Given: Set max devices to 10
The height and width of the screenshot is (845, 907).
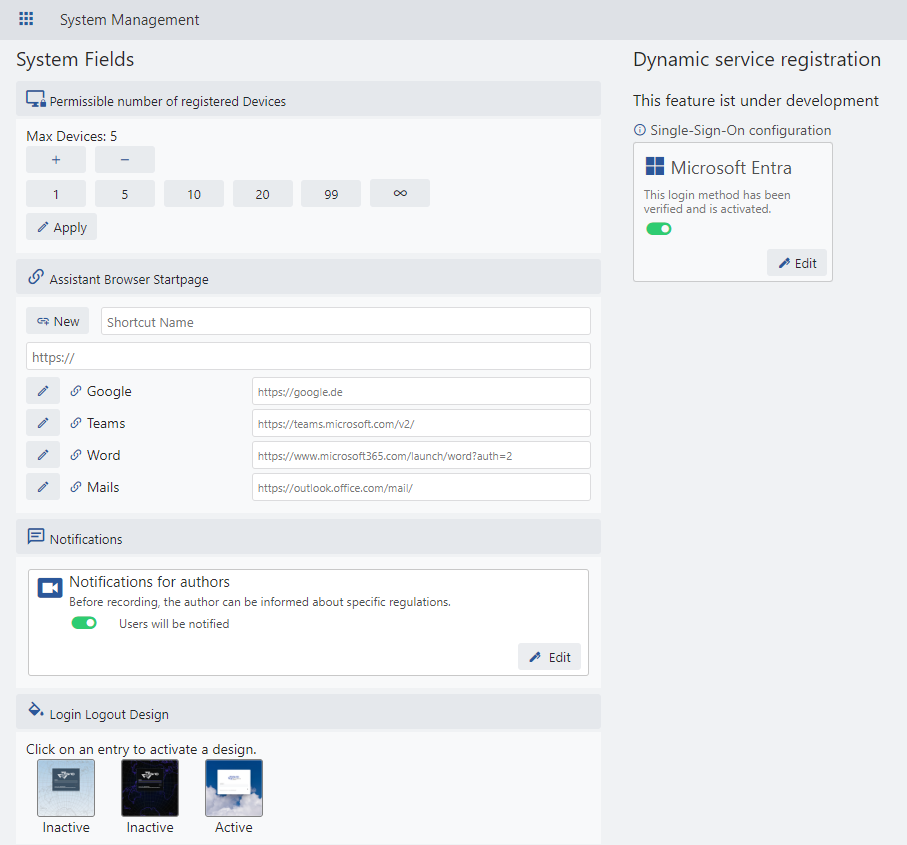Looking at the screenshot, I should [194, 194].
